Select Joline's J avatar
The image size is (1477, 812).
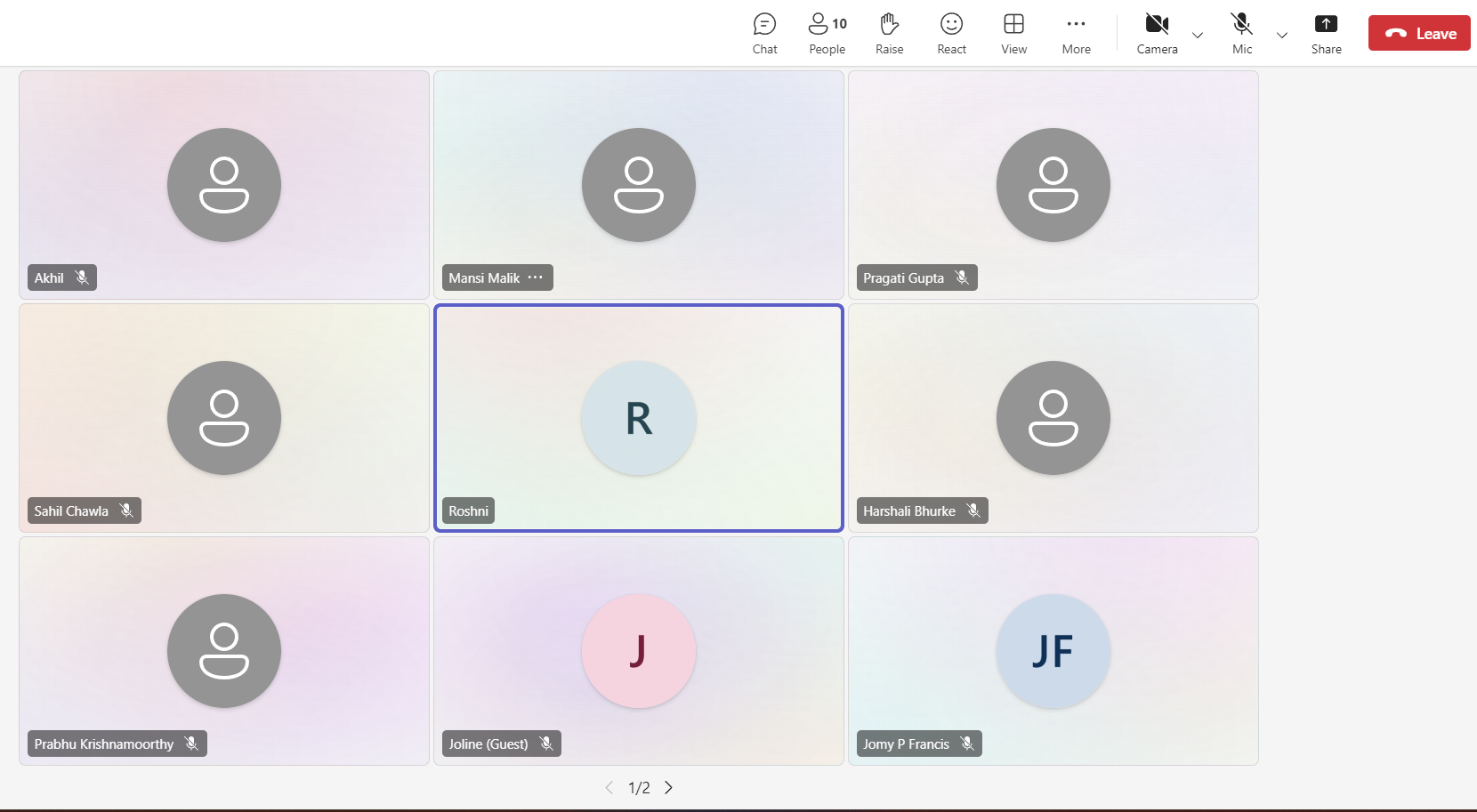tap(639, 651)
